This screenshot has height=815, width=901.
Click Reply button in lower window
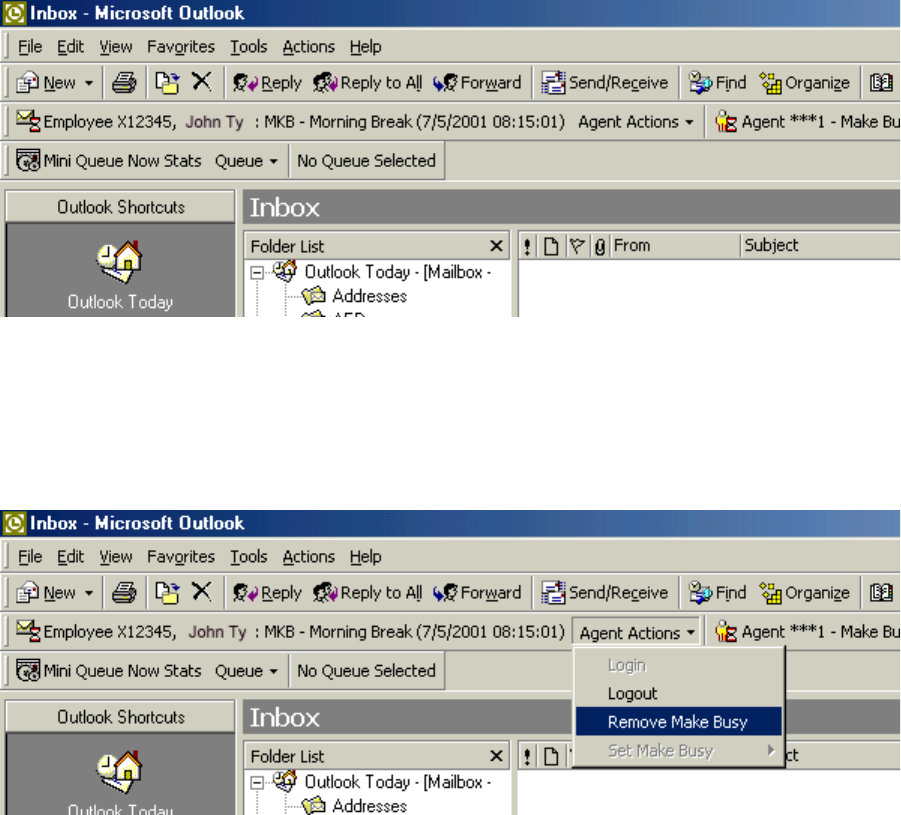(x=267, y=593)
